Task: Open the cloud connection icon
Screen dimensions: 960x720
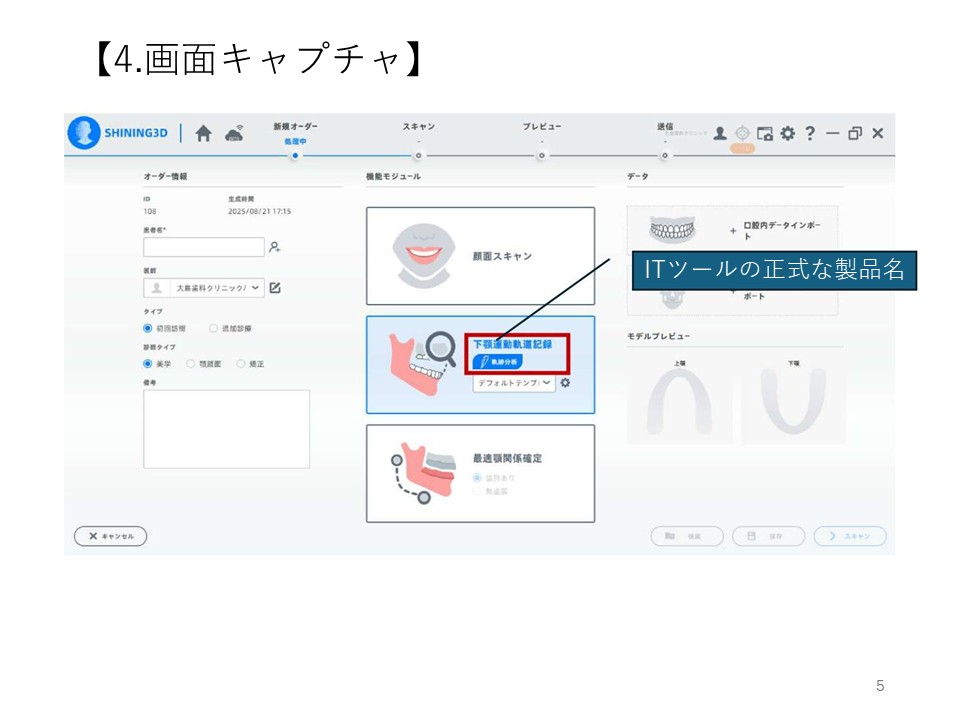Action: point(234,134)
